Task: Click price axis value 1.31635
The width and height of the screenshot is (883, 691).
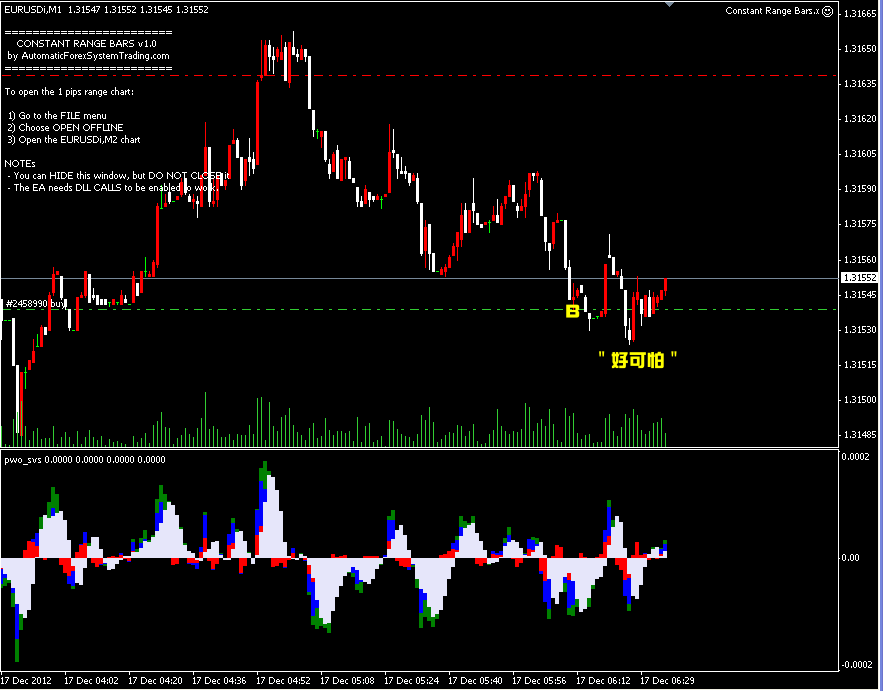Action: point(860,84)
